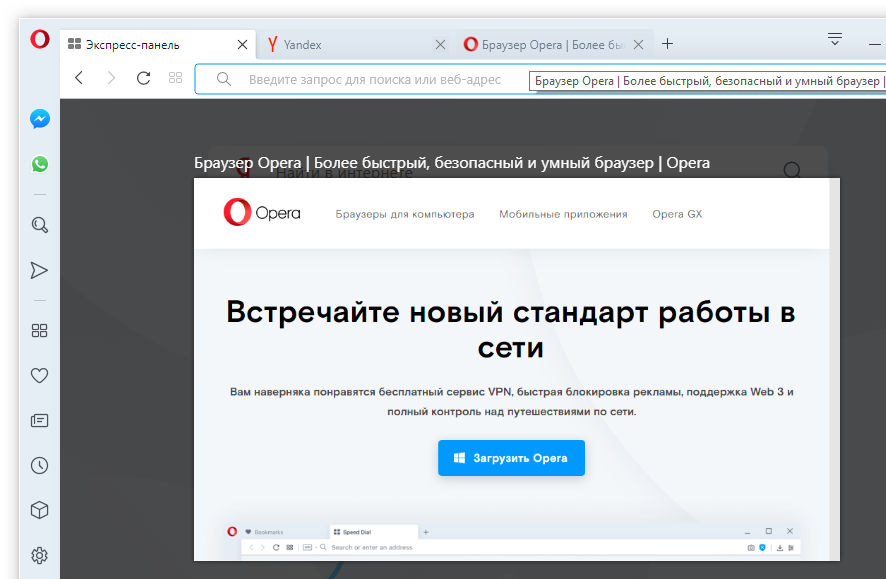Click the search icon behind the preview

(x=792, y=169)
